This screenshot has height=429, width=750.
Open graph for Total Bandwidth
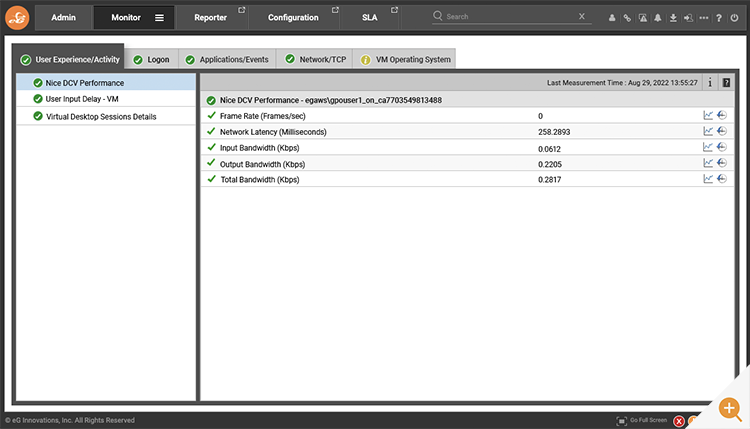[708, 178]
